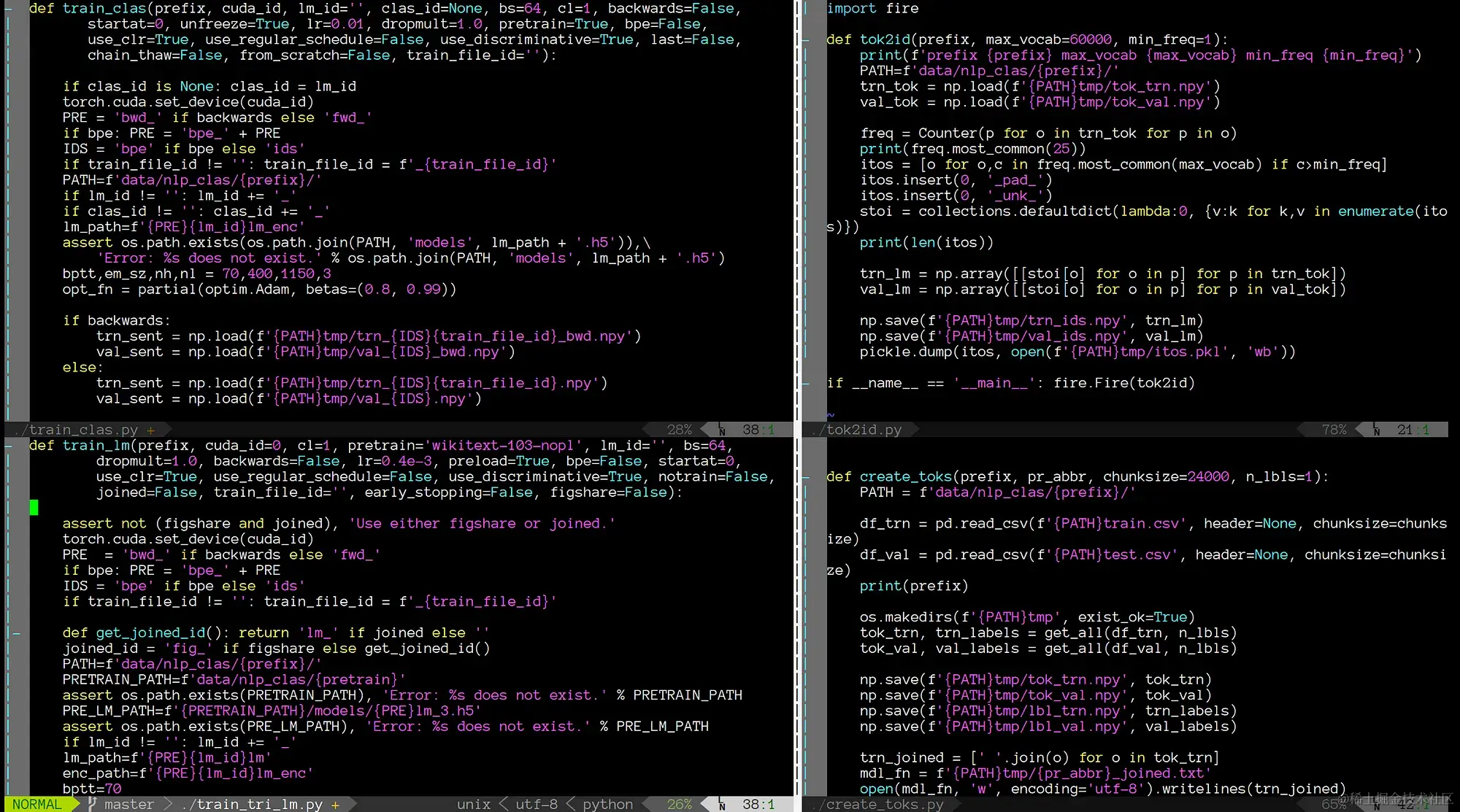Click the line-number icon in the train_tri_lm.py statusline
The width and height of the screenshot is (1460, 812).
[x=721, y=804]
